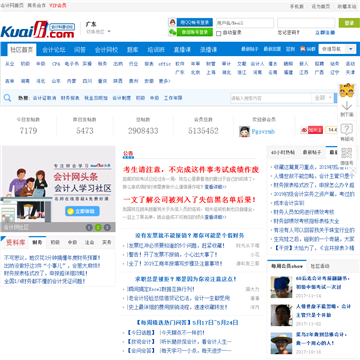
Task: Select the 会计论坛 nav item
Action: 53,50
